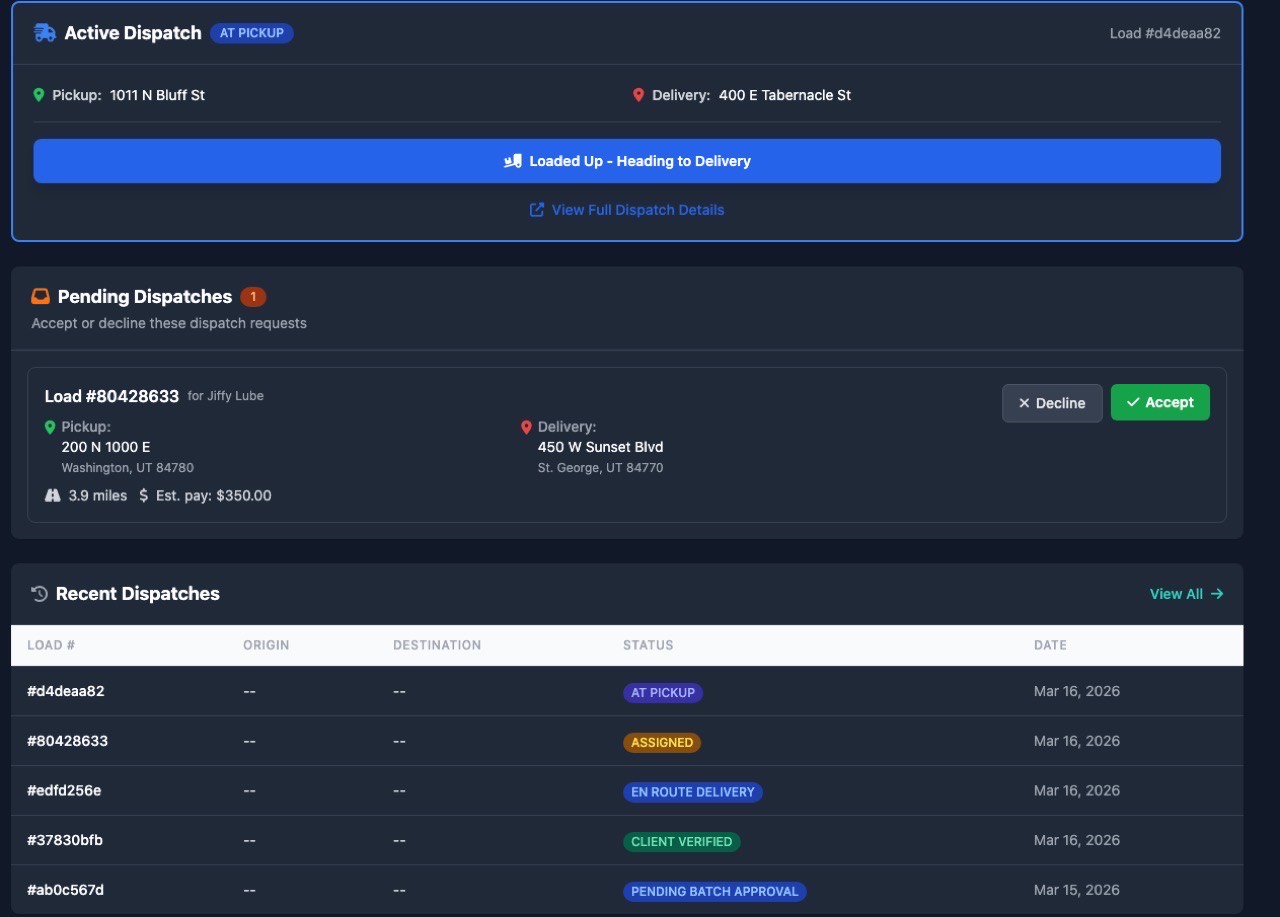
Task: Click the EN ROUTE DELIVERY status badge
Action: [x=693, y=792]
